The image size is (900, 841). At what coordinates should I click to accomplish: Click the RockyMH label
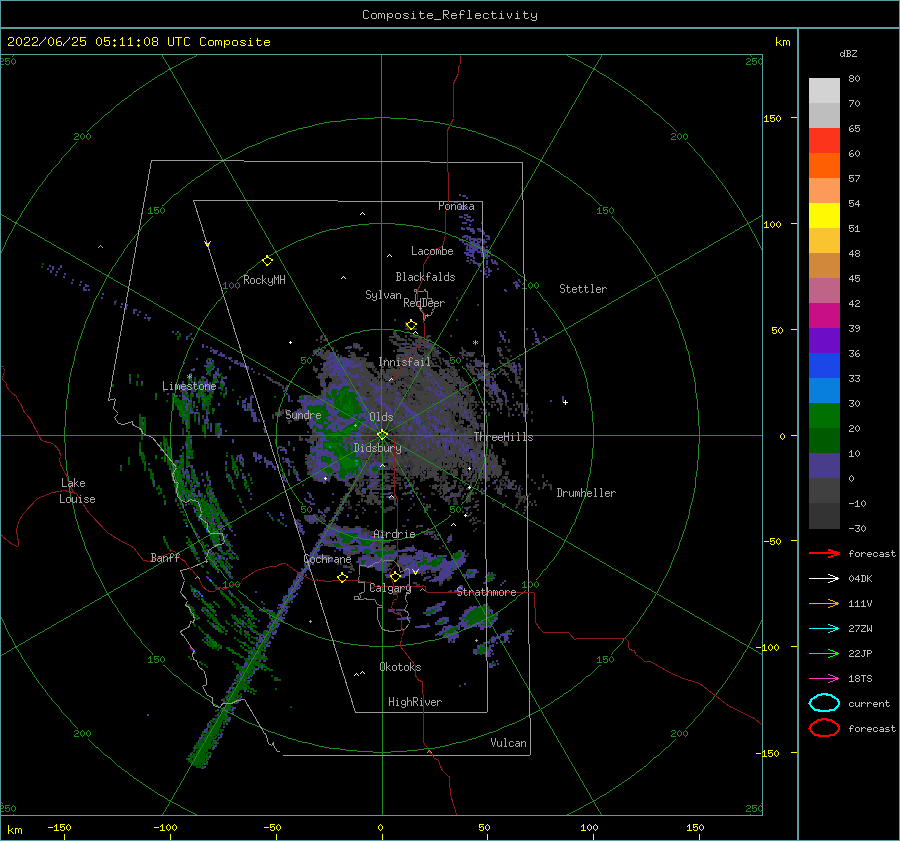[x=264, y=280]
